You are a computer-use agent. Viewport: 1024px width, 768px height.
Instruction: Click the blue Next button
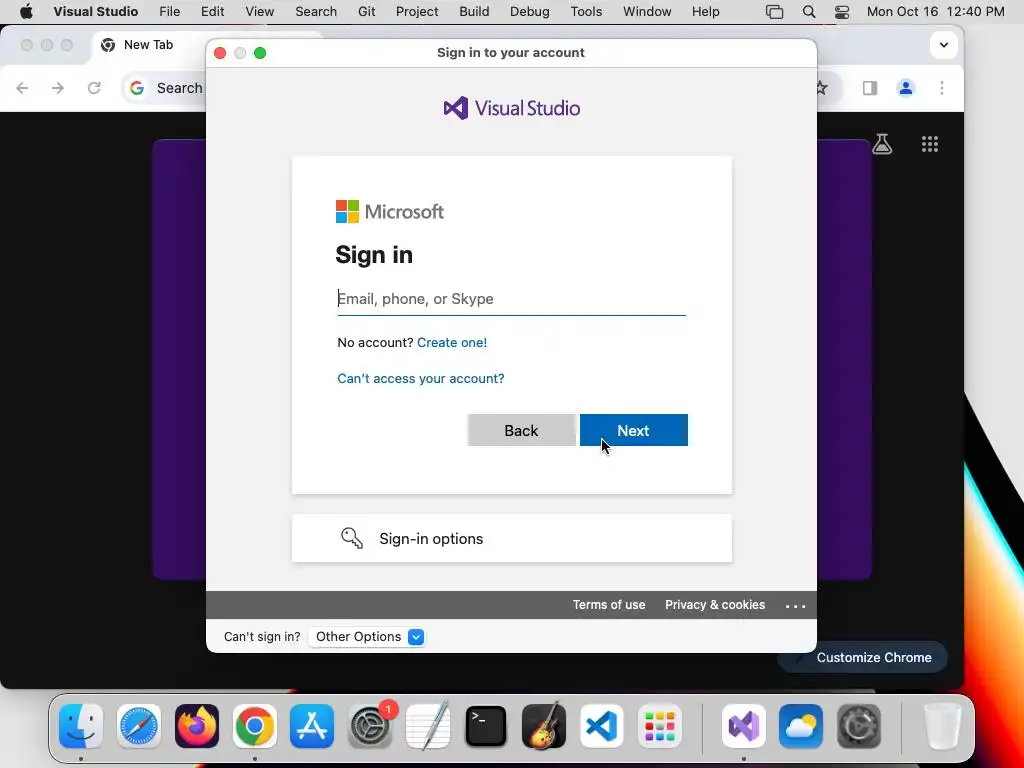click(633, 430)
